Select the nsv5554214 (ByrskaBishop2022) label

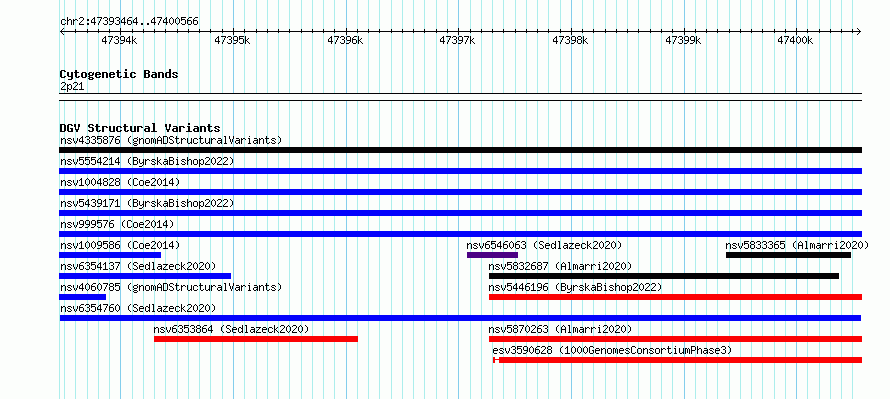pos(147,161)
